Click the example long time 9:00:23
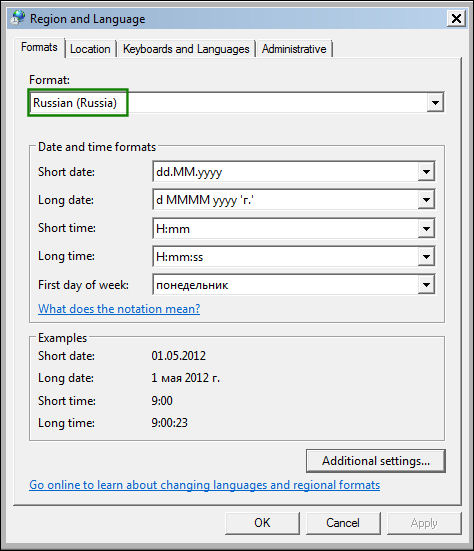 point(169,423)
